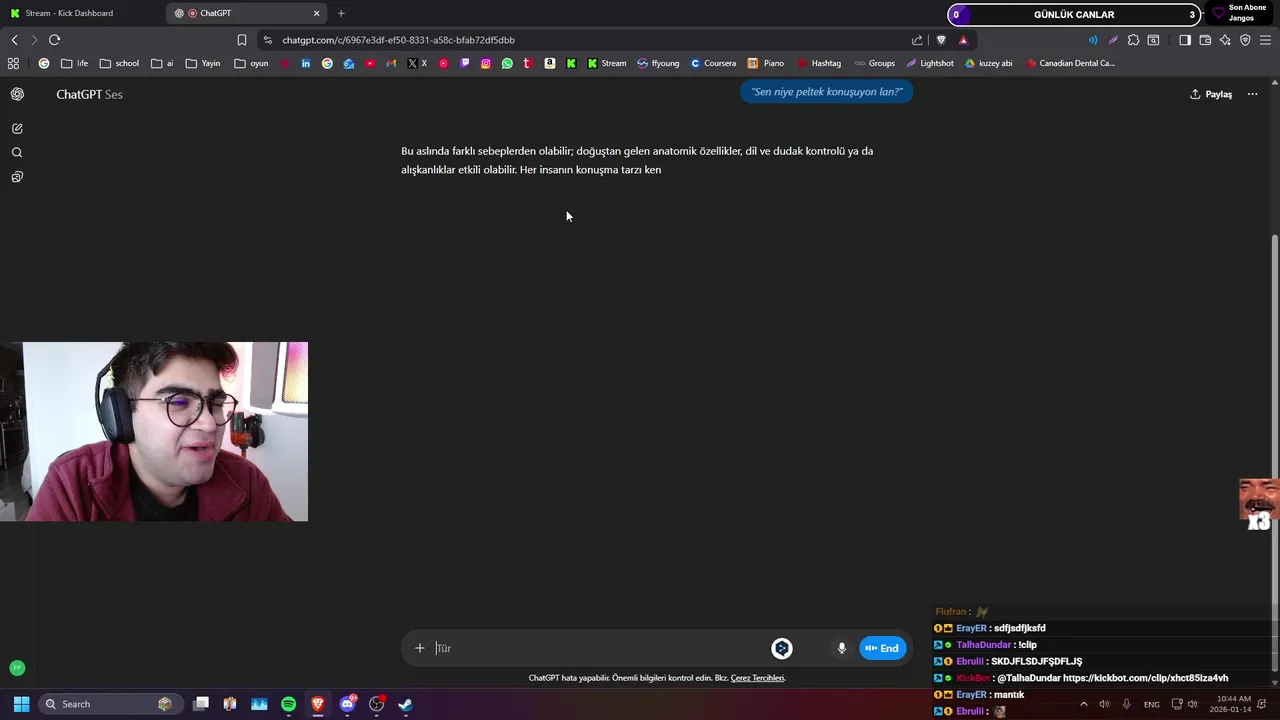Open the three-dot conversation options menu
This screenshot has height=720, width=1280.
1252,94
